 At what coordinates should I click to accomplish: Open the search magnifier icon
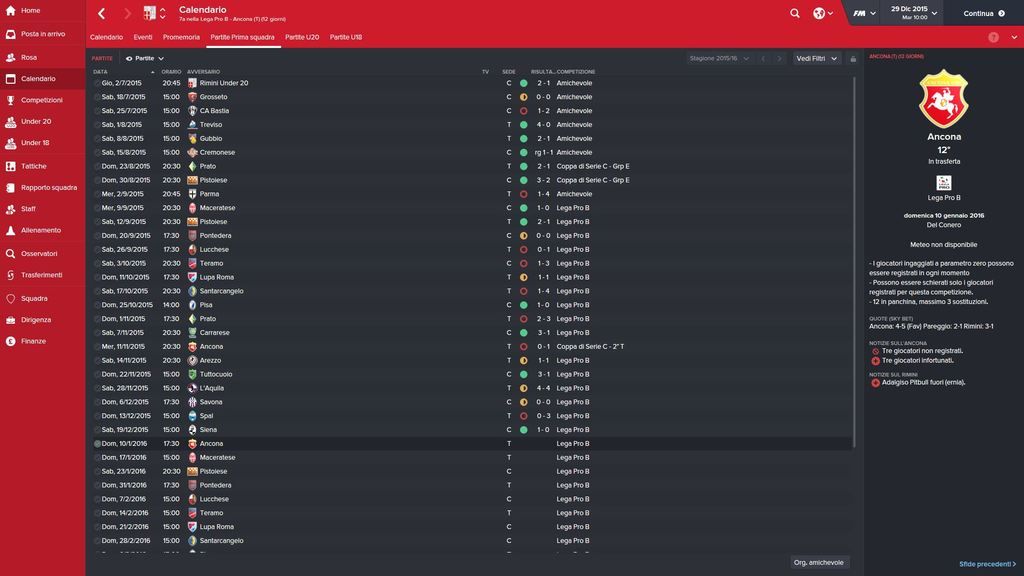(794, 13)
